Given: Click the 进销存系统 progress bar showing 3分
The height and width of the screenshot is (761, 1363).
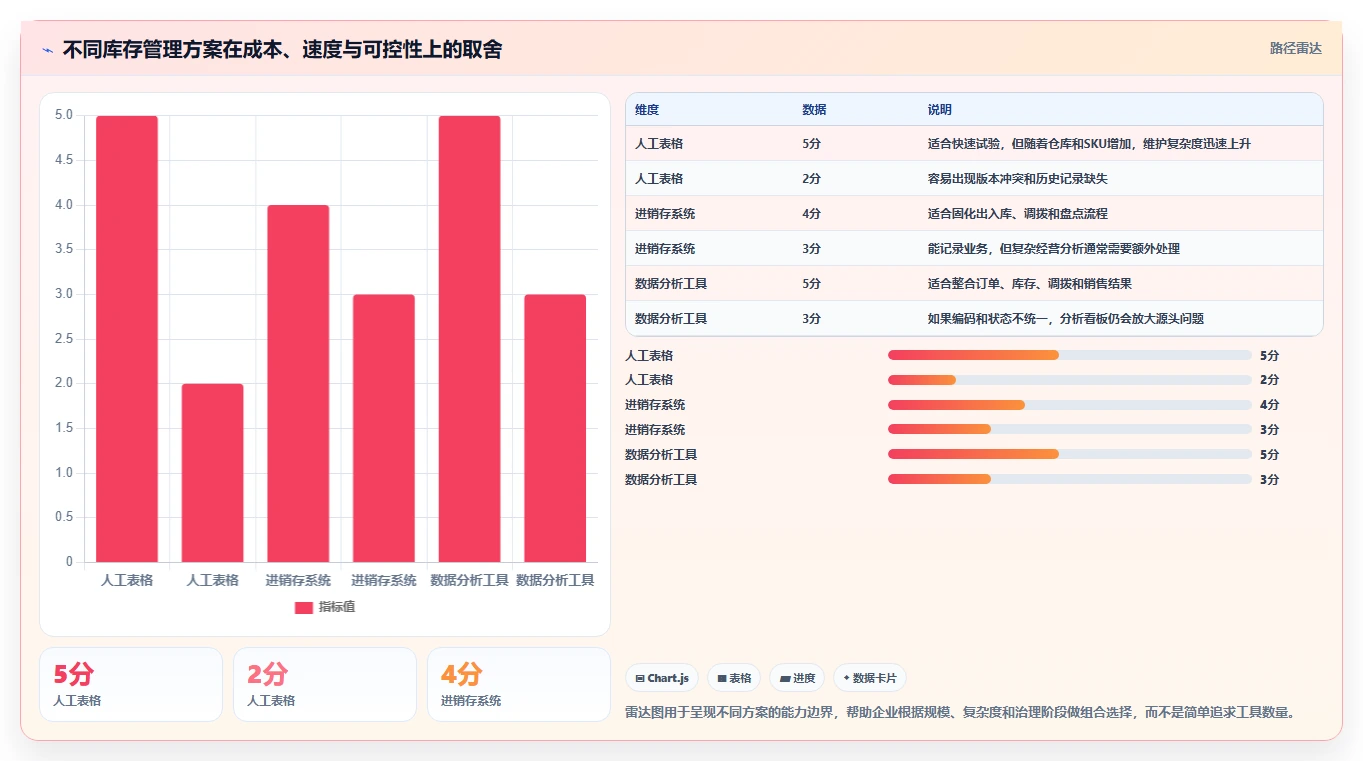Looking at the screenshot, I should point(1070,429).
